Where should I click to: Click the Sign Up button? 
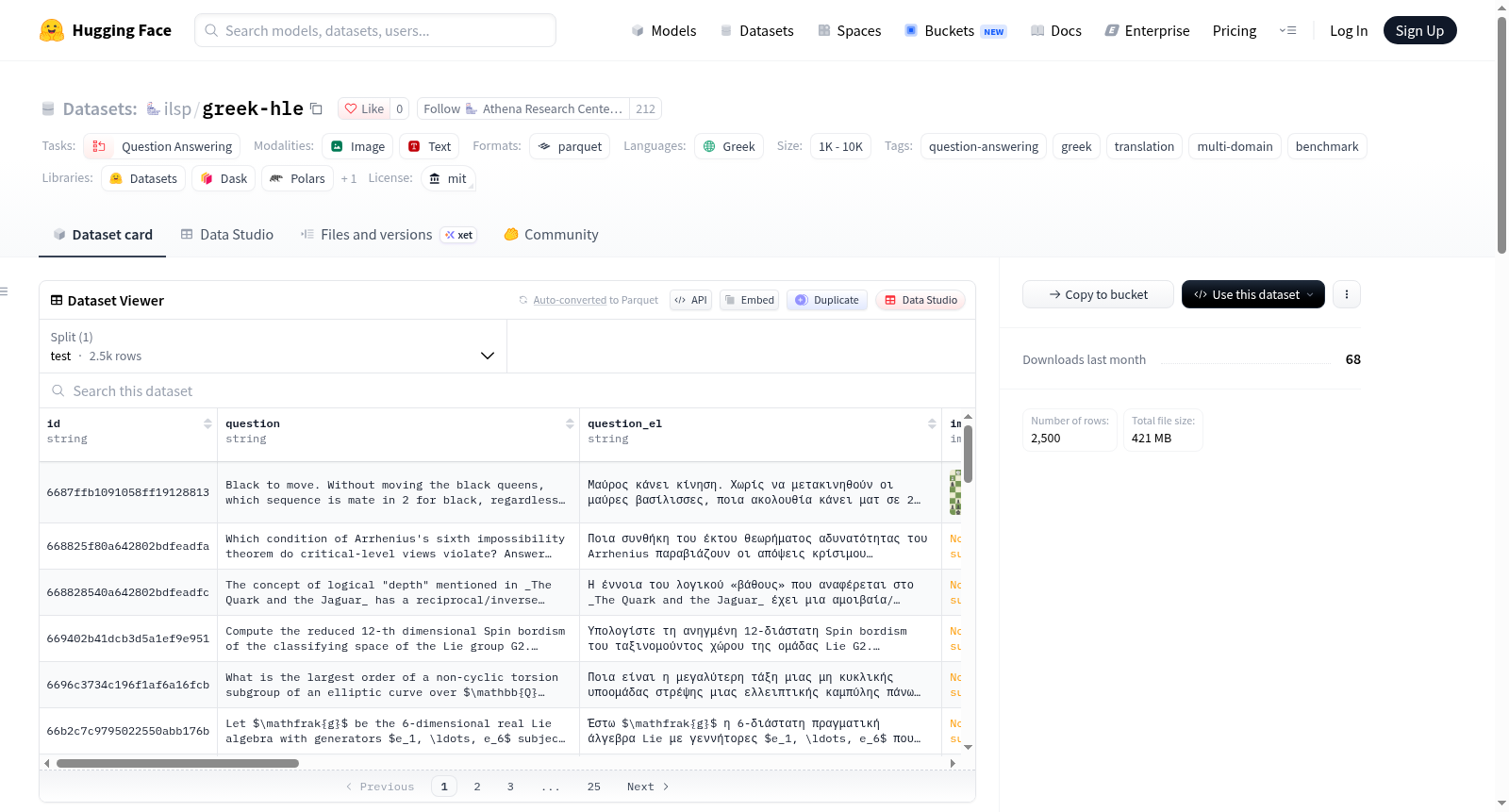click(1419, 30)
